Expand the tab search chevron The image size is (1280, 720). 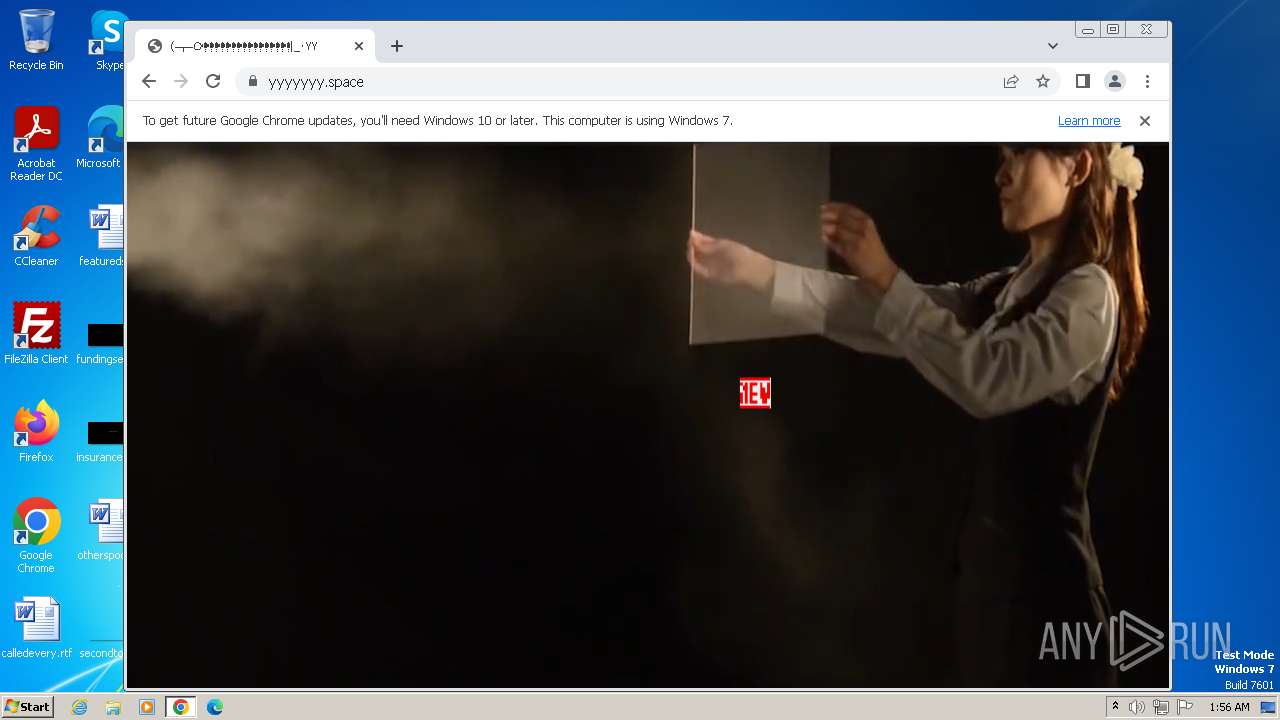(1053, 46)
